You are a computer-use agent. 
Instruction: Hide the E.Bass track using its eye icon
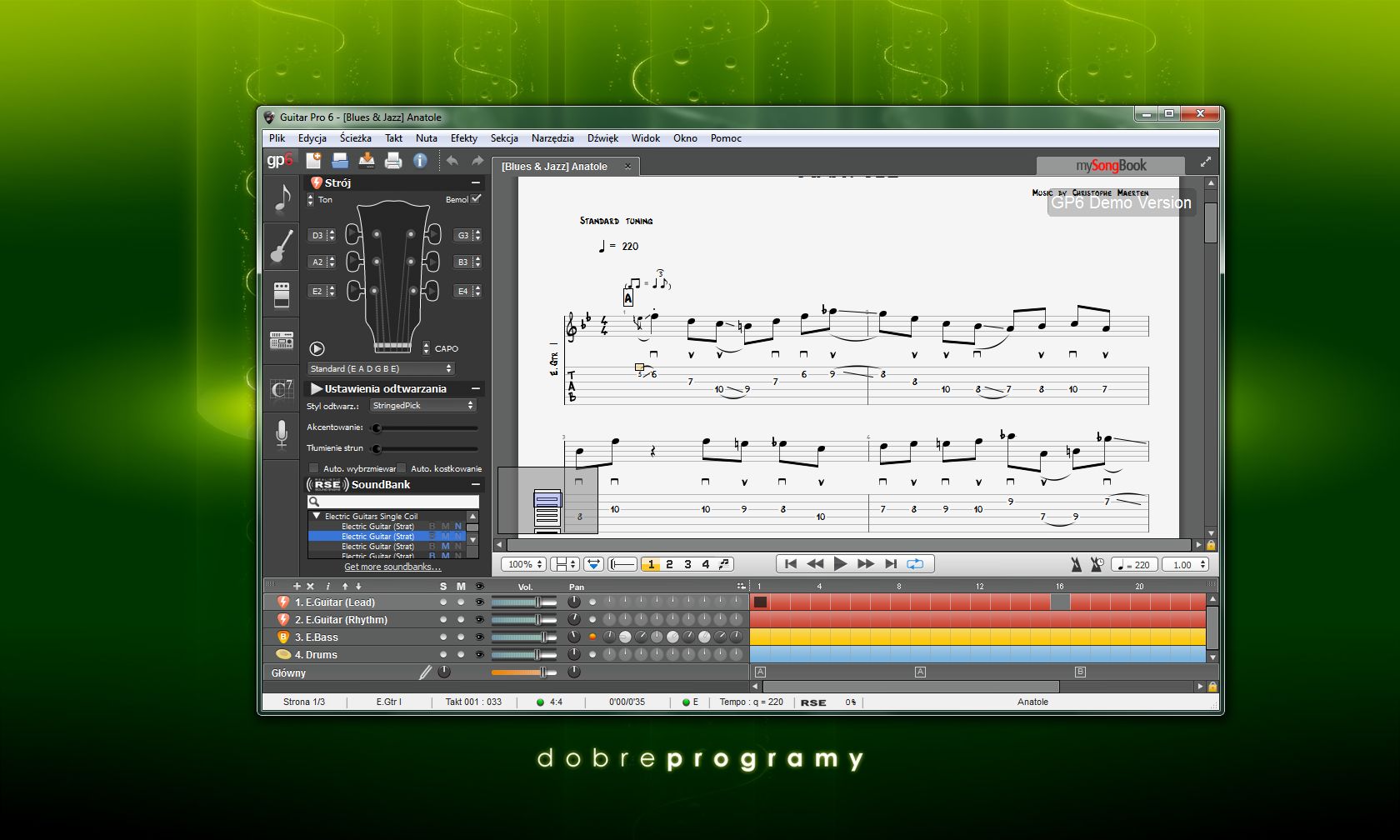[479, 637]
